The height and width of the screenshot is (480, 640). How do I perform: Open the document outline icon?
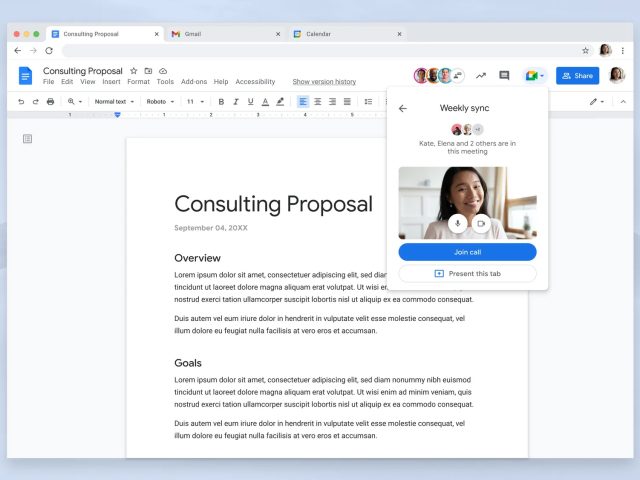tap(27, 138)
